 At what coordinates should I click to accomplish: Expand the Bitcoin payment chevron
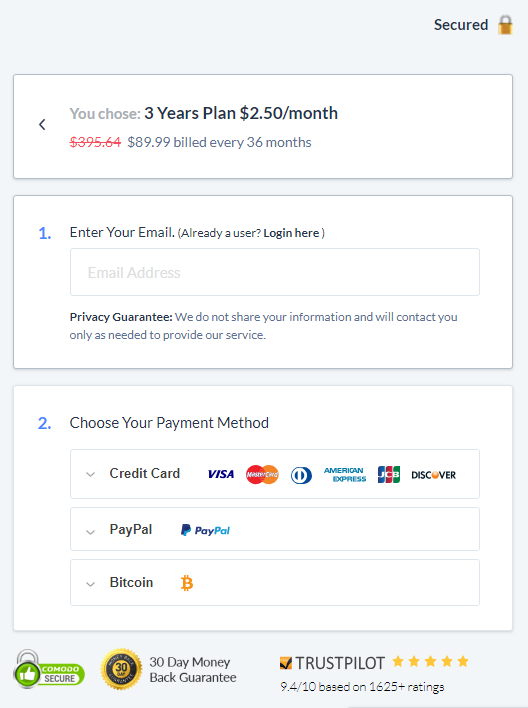point(90,584)
